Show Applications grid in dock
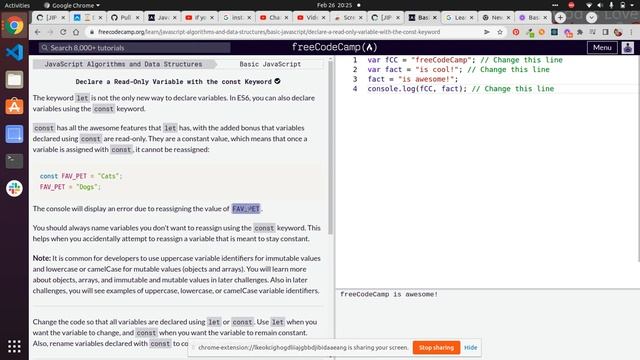This screenshot has height=360, width=640. pos(14,346)
